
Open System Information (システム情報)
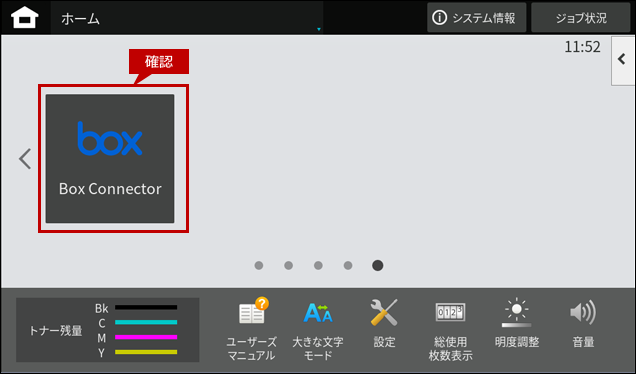(477, 18)
